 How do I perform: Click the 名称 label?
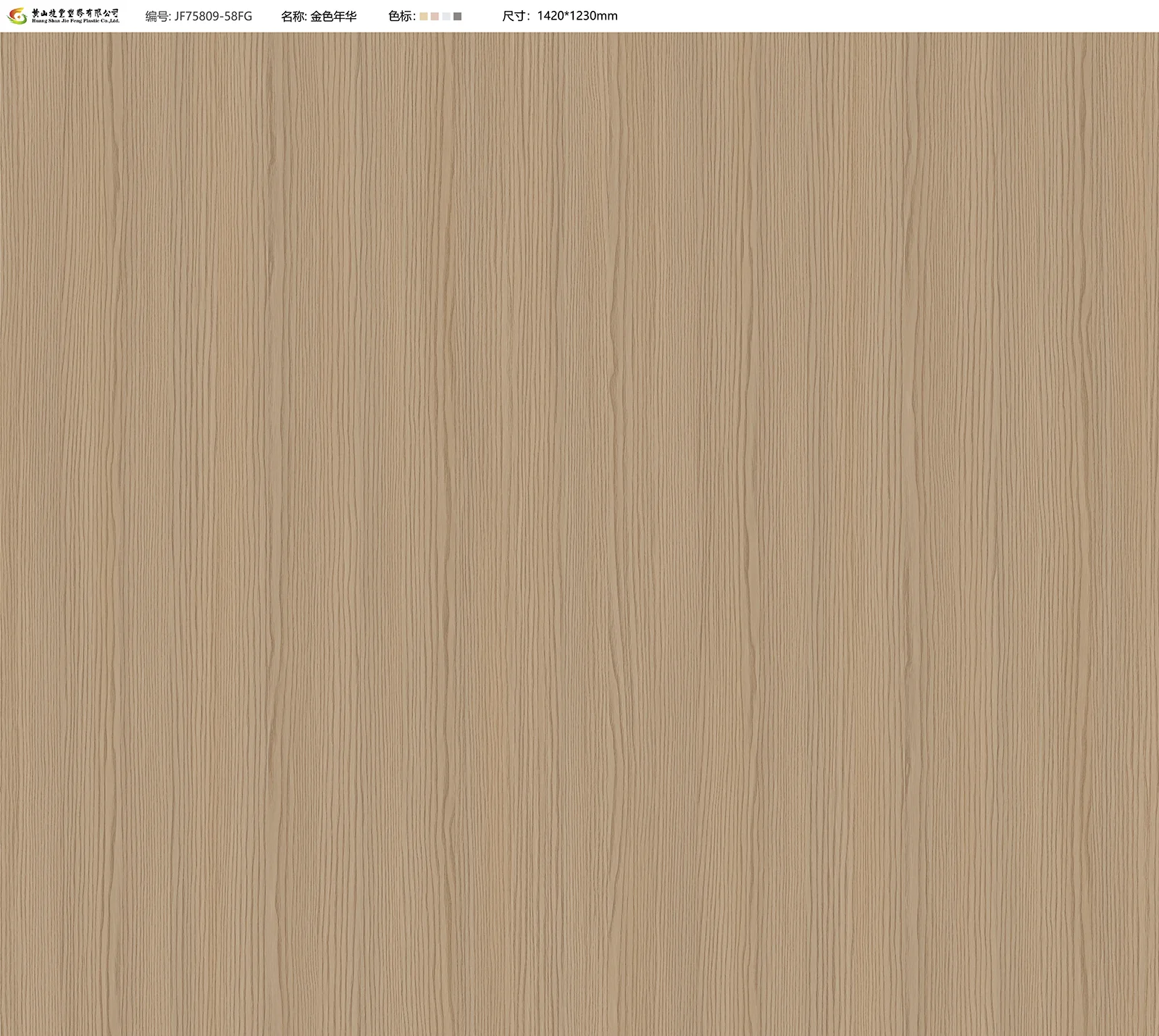293,16
